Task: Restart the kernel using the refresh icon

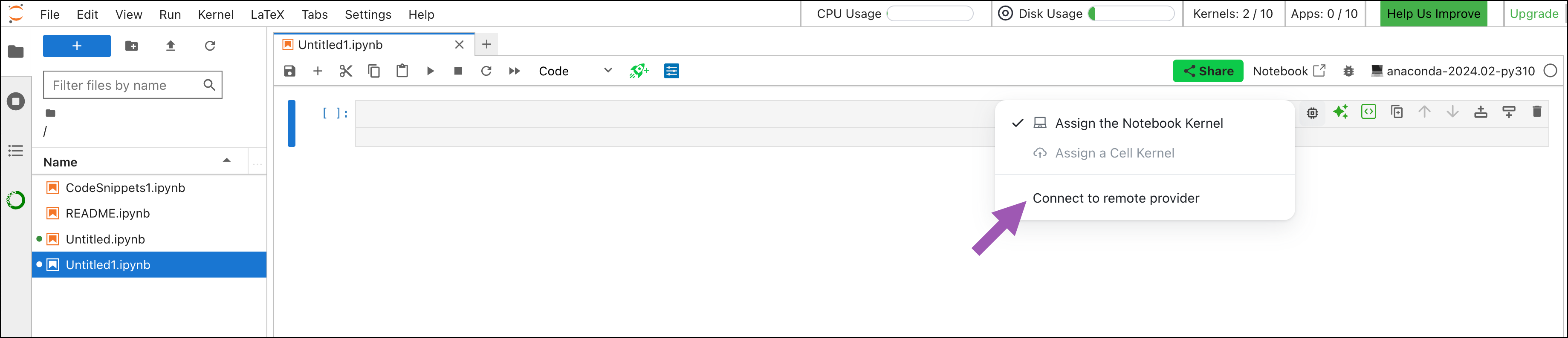Action: click(486, 71)
